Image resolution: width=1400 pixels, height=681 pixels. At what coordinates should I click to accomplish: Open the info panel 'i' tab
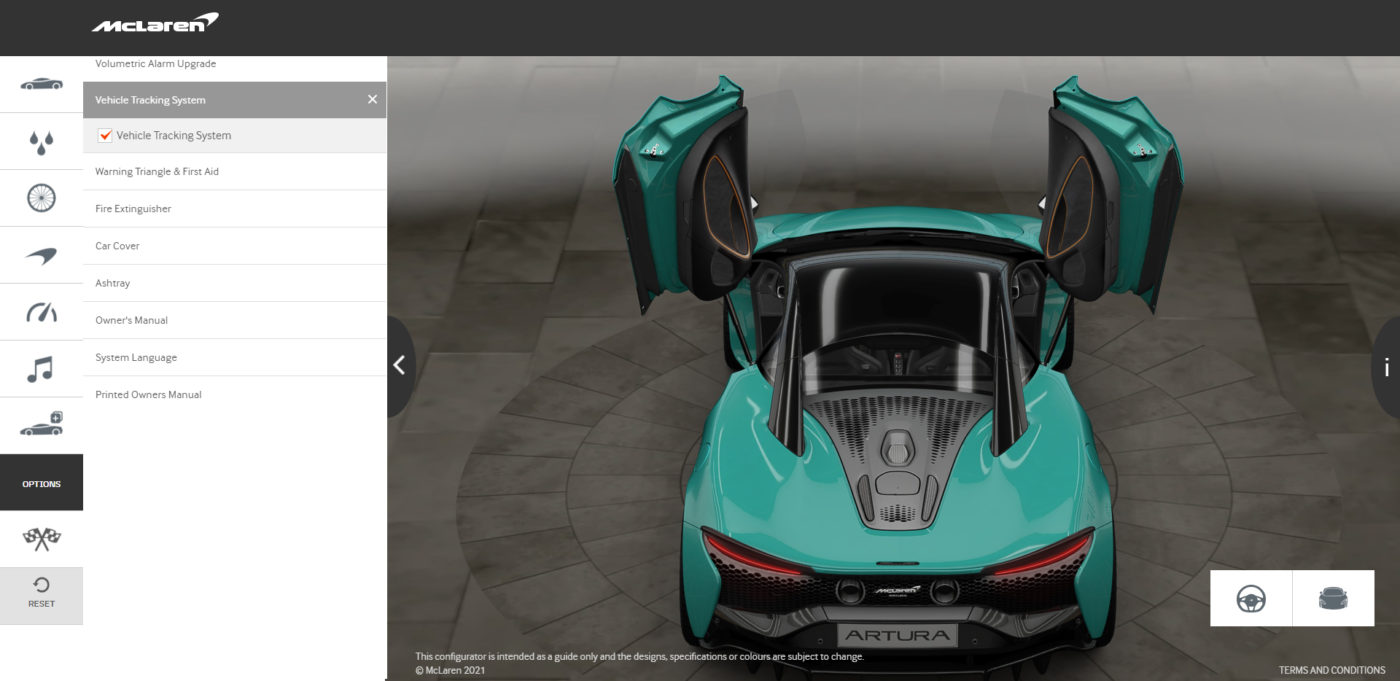(1386, 367)
